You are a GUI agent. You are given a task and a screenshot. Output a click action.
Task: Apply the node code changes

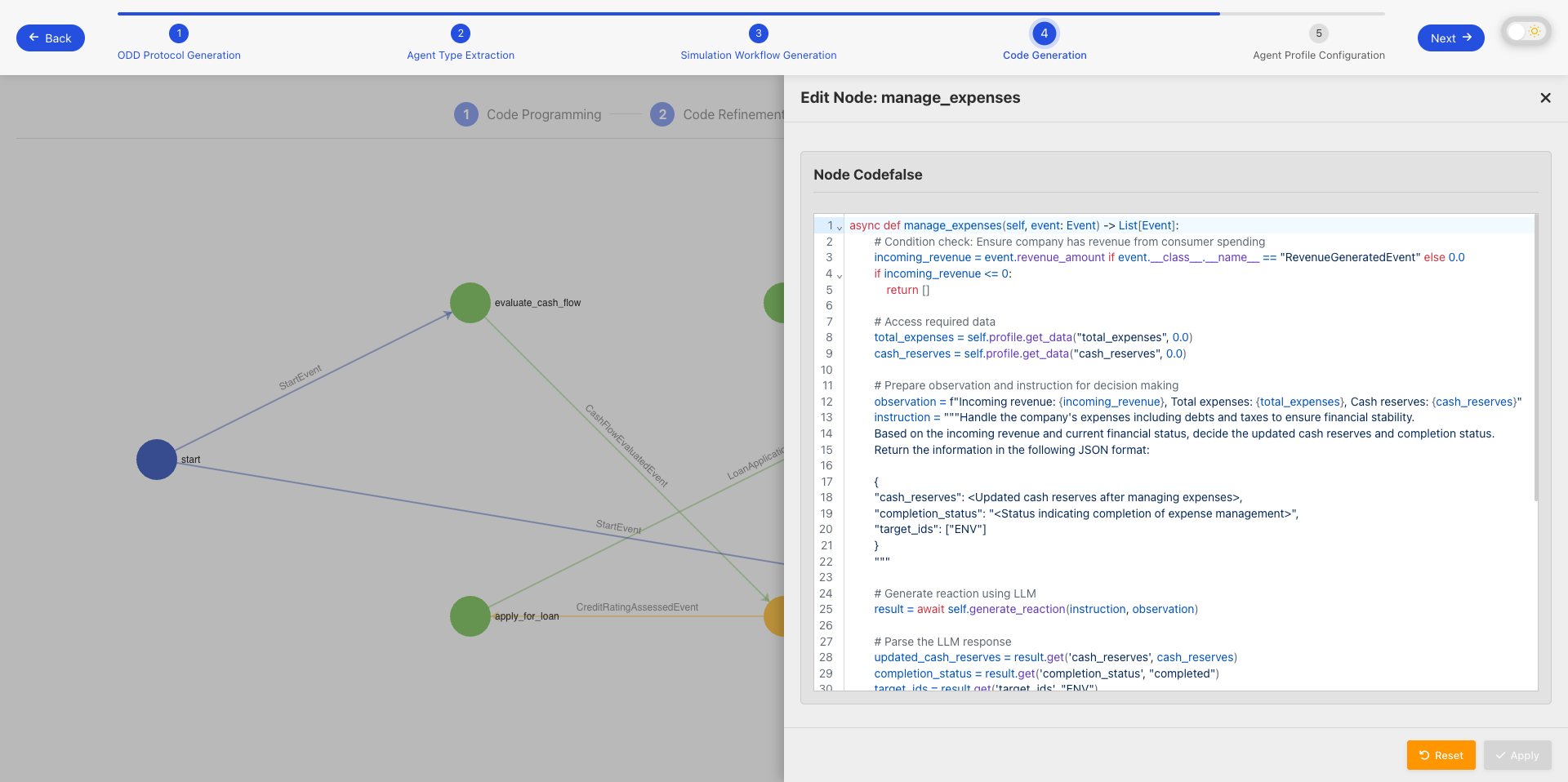coord(1517,755)
